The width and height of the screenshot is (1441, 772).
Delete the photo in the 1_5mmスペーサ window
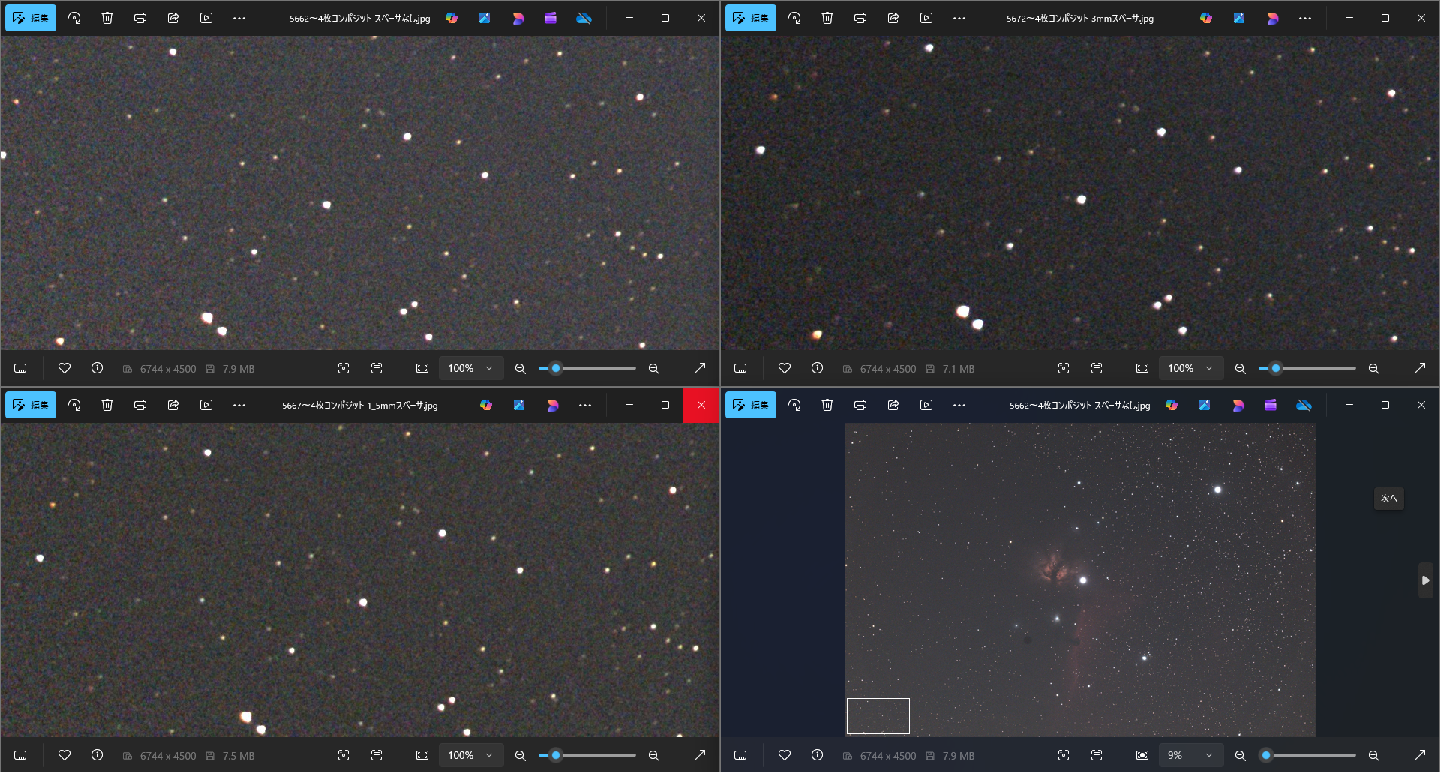(107, 405)
